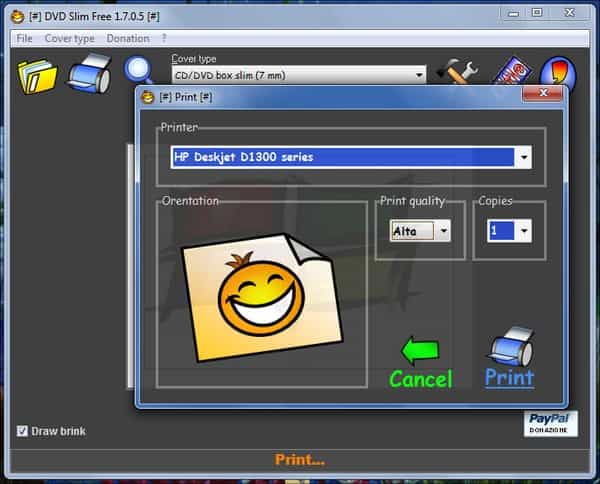Expand the Print quality Alta dropdown
Screen dimensions: 600x484
(x=443, y=231)
